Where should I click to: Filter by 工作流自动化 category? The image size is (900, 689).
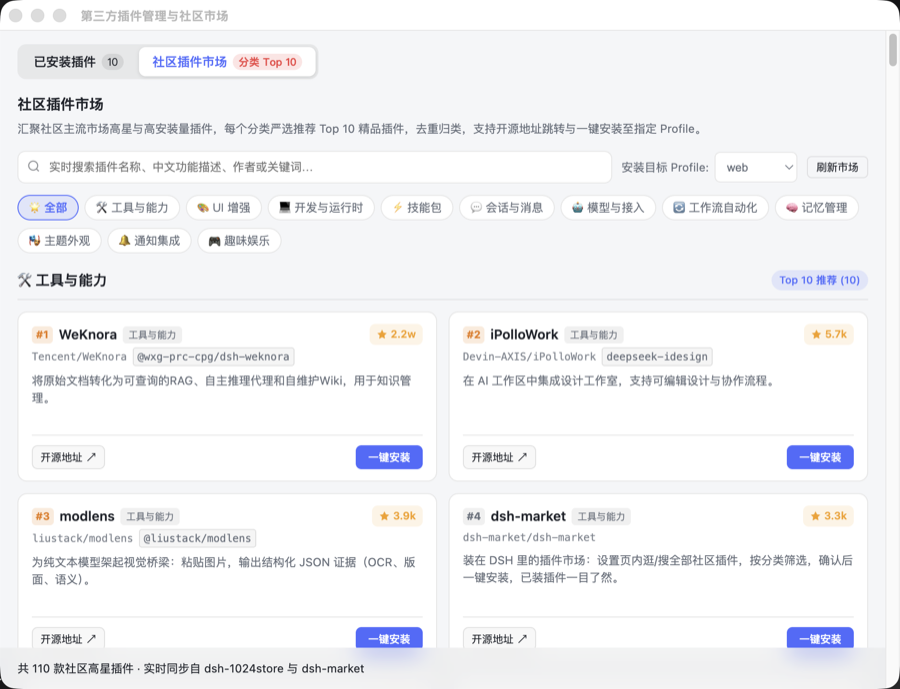(715, 207)
